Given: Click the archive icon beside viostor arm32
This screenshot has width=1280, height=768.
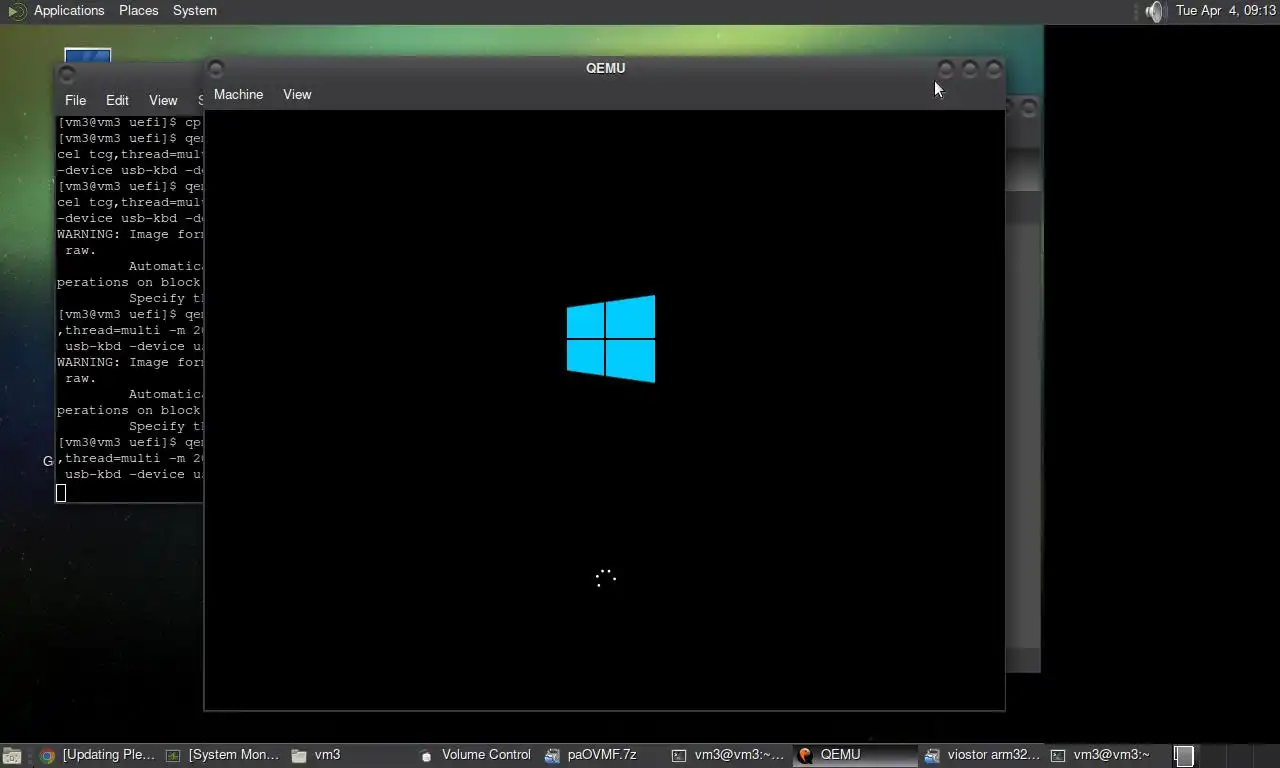Looking at the screenshot, I should (x=932, y=756).
